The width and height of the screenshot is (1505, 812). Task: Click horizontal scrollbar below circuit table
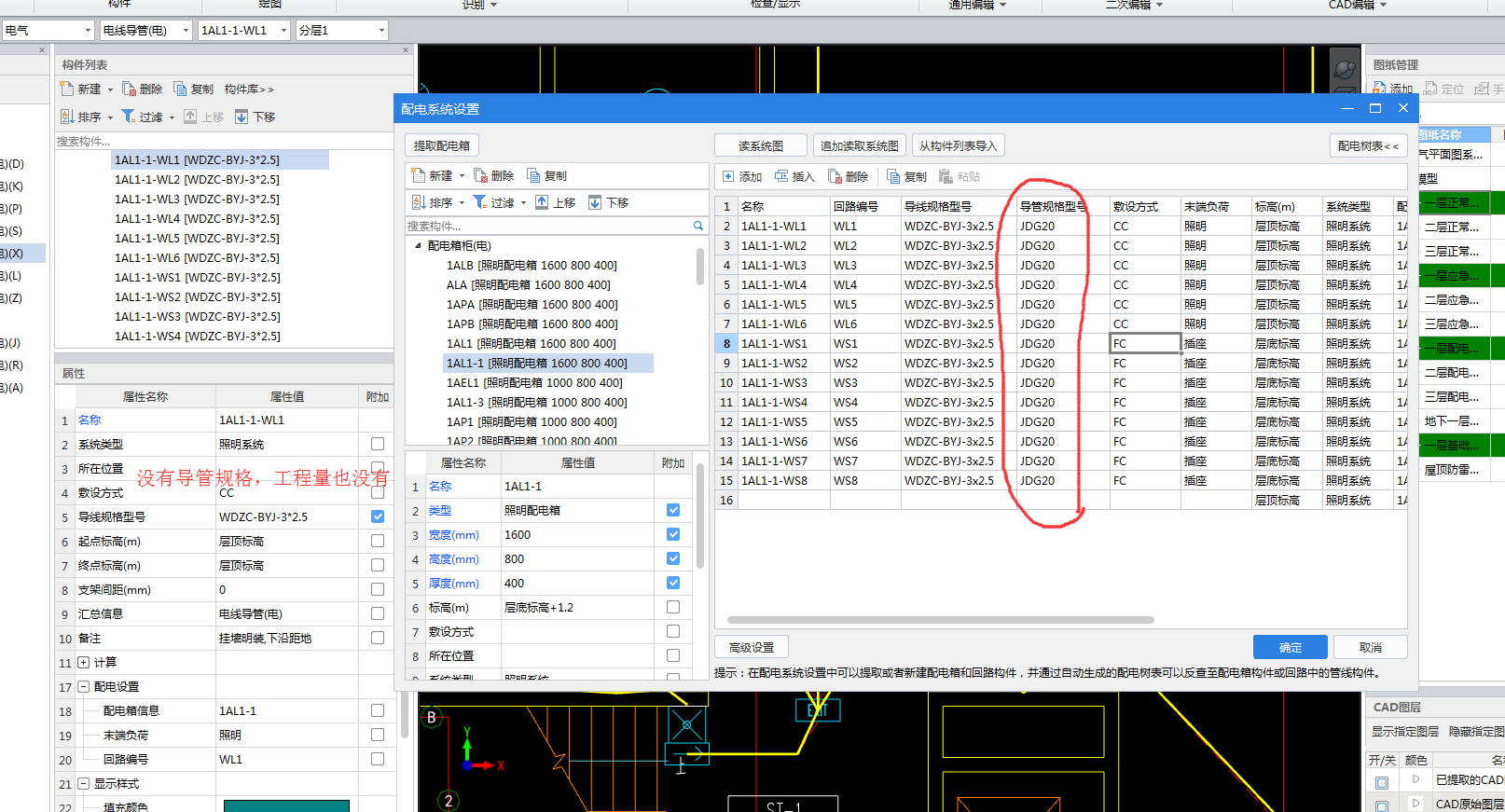[x=940, y=619]
